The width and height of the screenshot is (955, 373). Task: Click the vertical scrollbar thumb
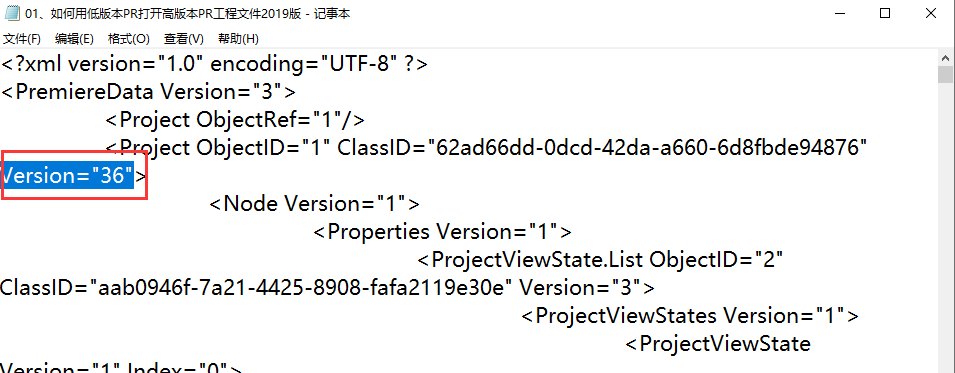click(x=945, y=74)
